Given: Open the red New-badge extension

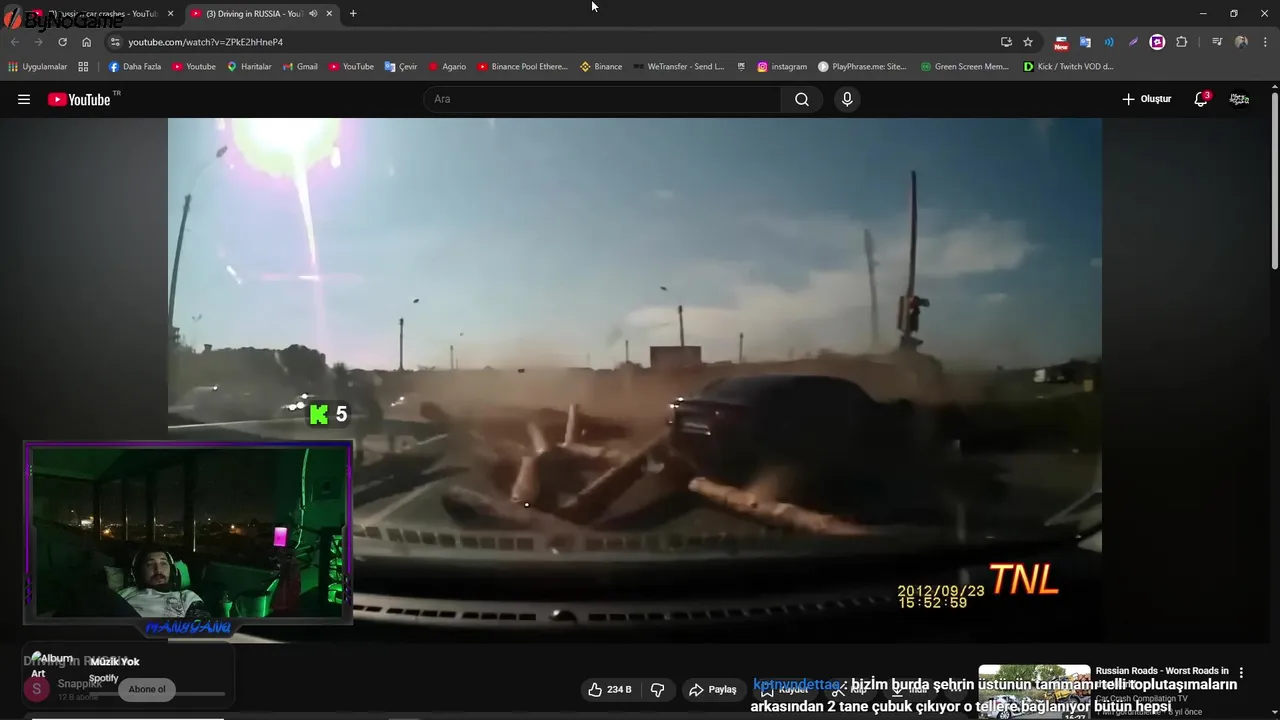Looking at the screenshot, I should [1061, 42].
